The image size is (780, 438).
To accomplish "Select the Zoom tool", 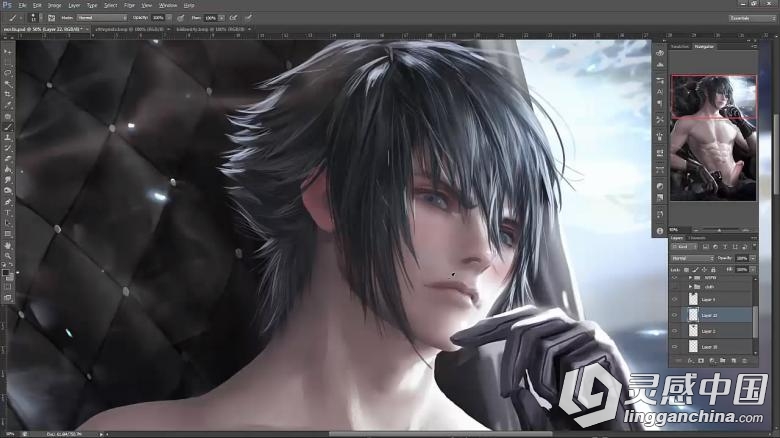I will pyautogui.click(x=7, y=256).
